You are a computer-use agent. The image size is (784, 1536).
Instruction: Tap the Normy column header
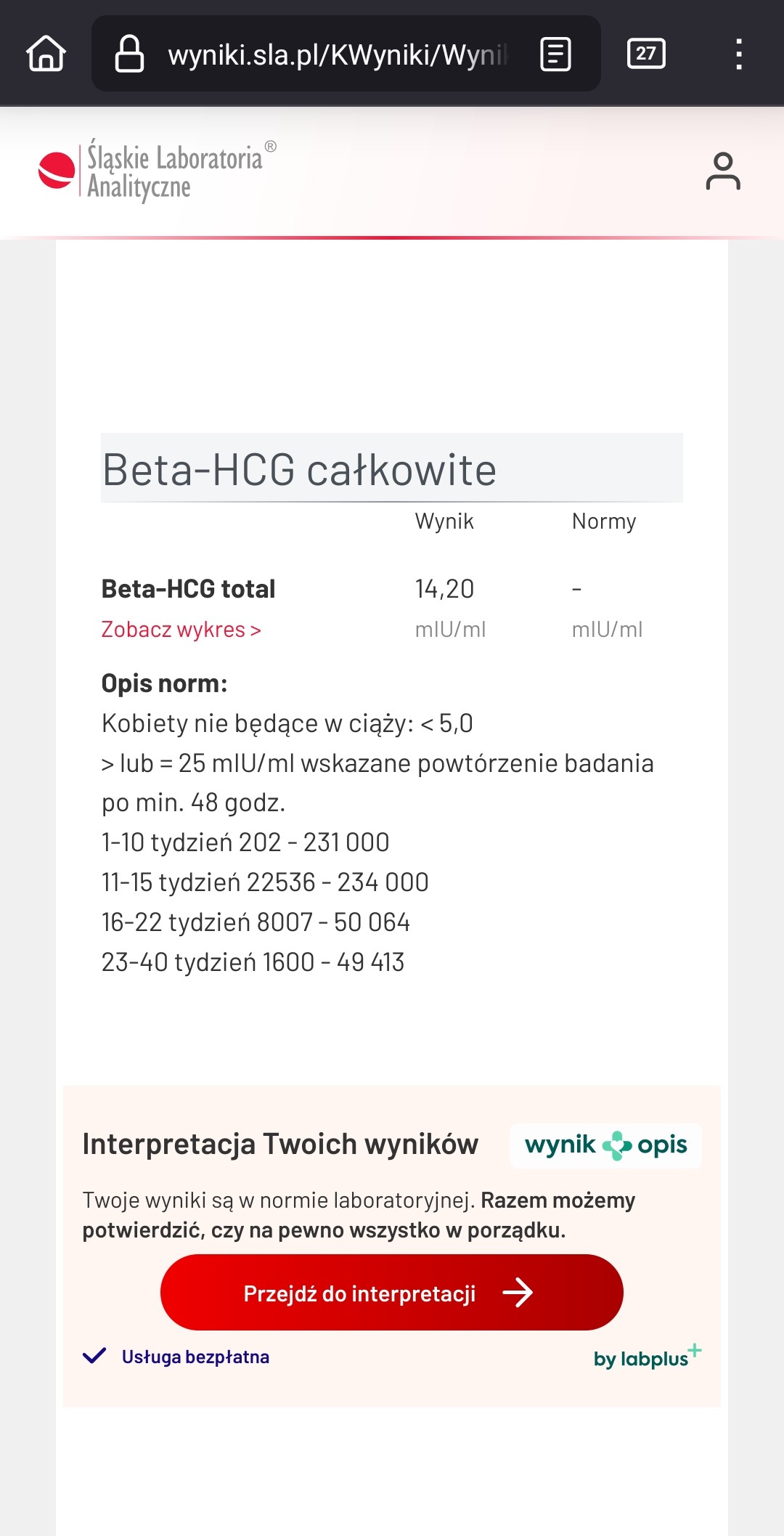click(x=604, y=521)
